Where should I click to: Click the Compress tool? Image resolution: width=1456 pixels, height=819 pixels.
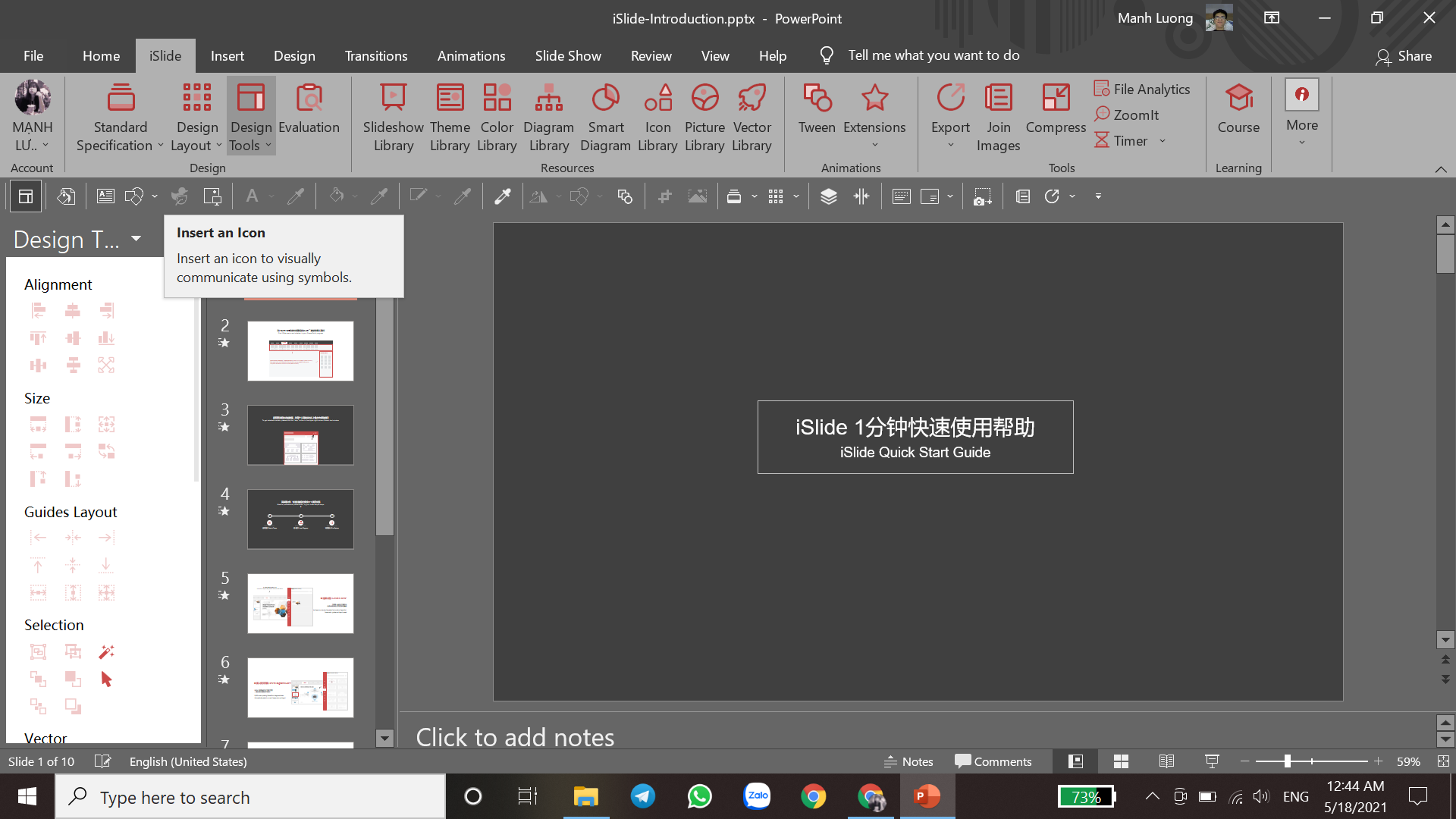tap(1056, 109)
